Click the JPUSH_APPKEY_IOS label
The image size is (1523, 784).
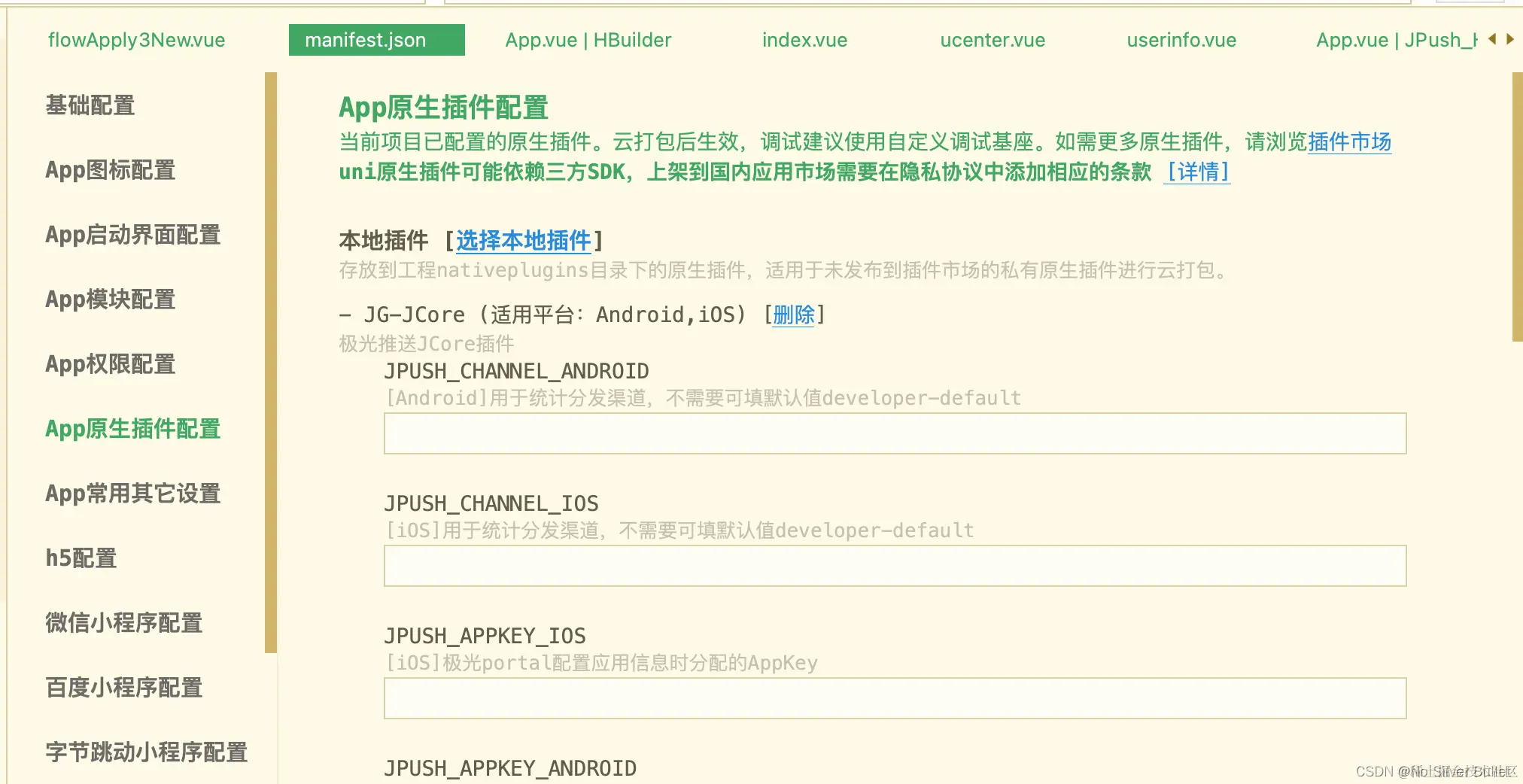pyautogui.click(x=485, y=636)
